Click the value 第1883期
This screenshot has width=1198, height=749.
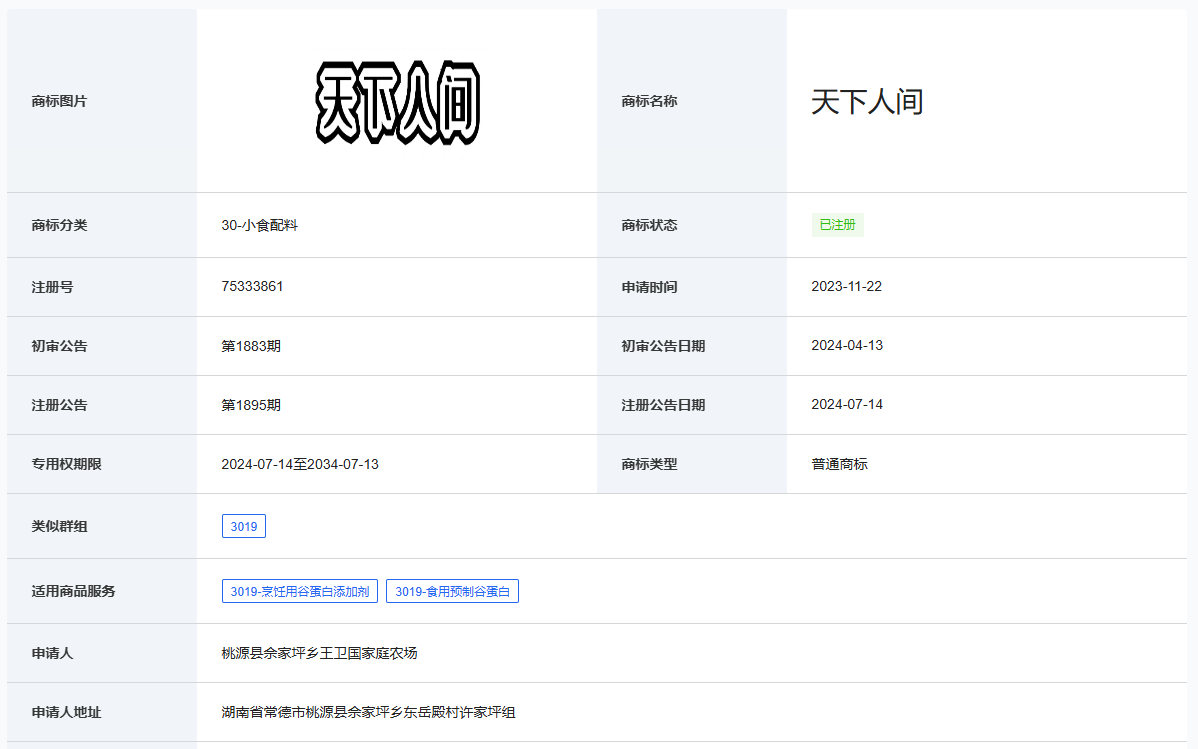point(251,346)
